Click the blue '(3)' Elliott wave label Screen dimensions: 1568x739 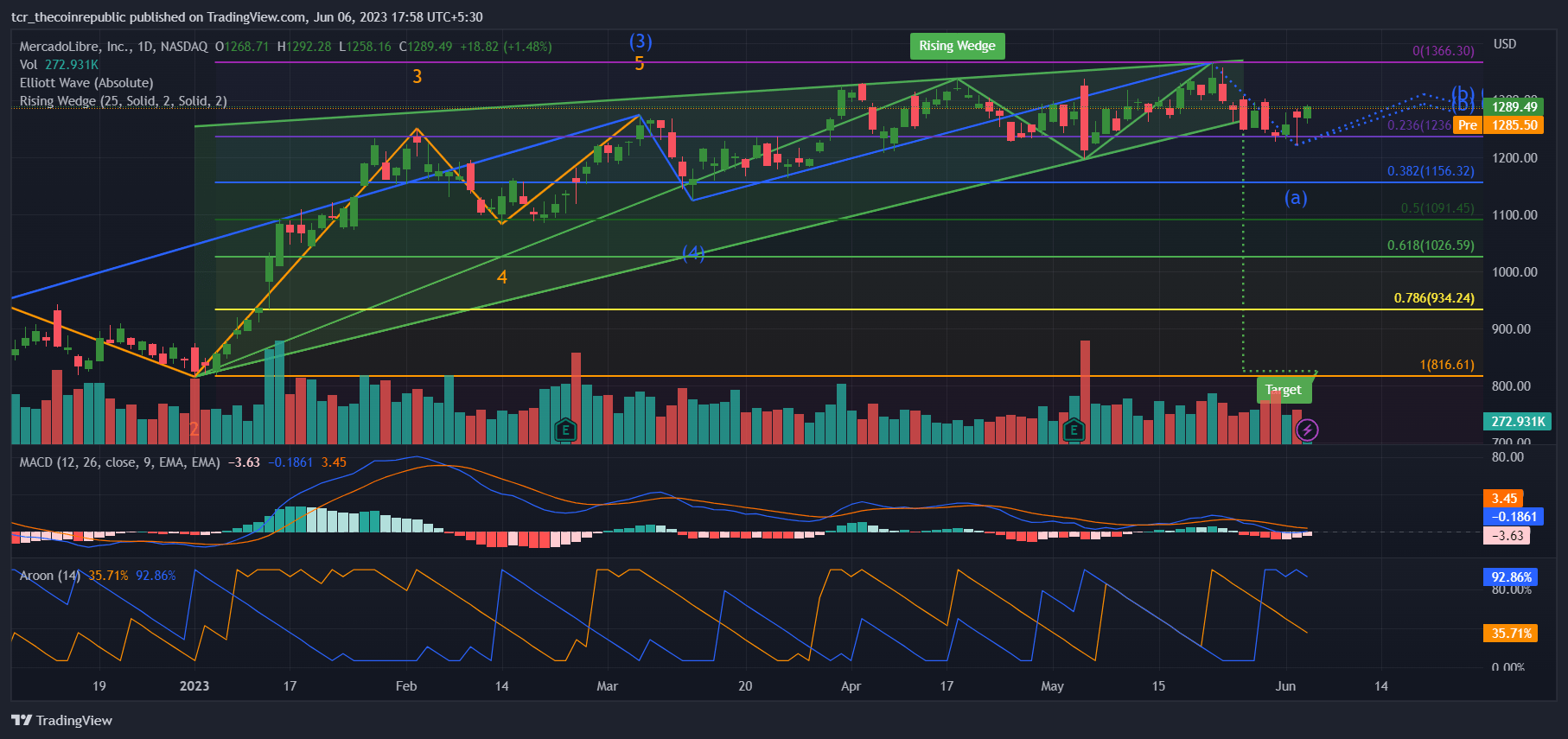[x=641, y=41]
